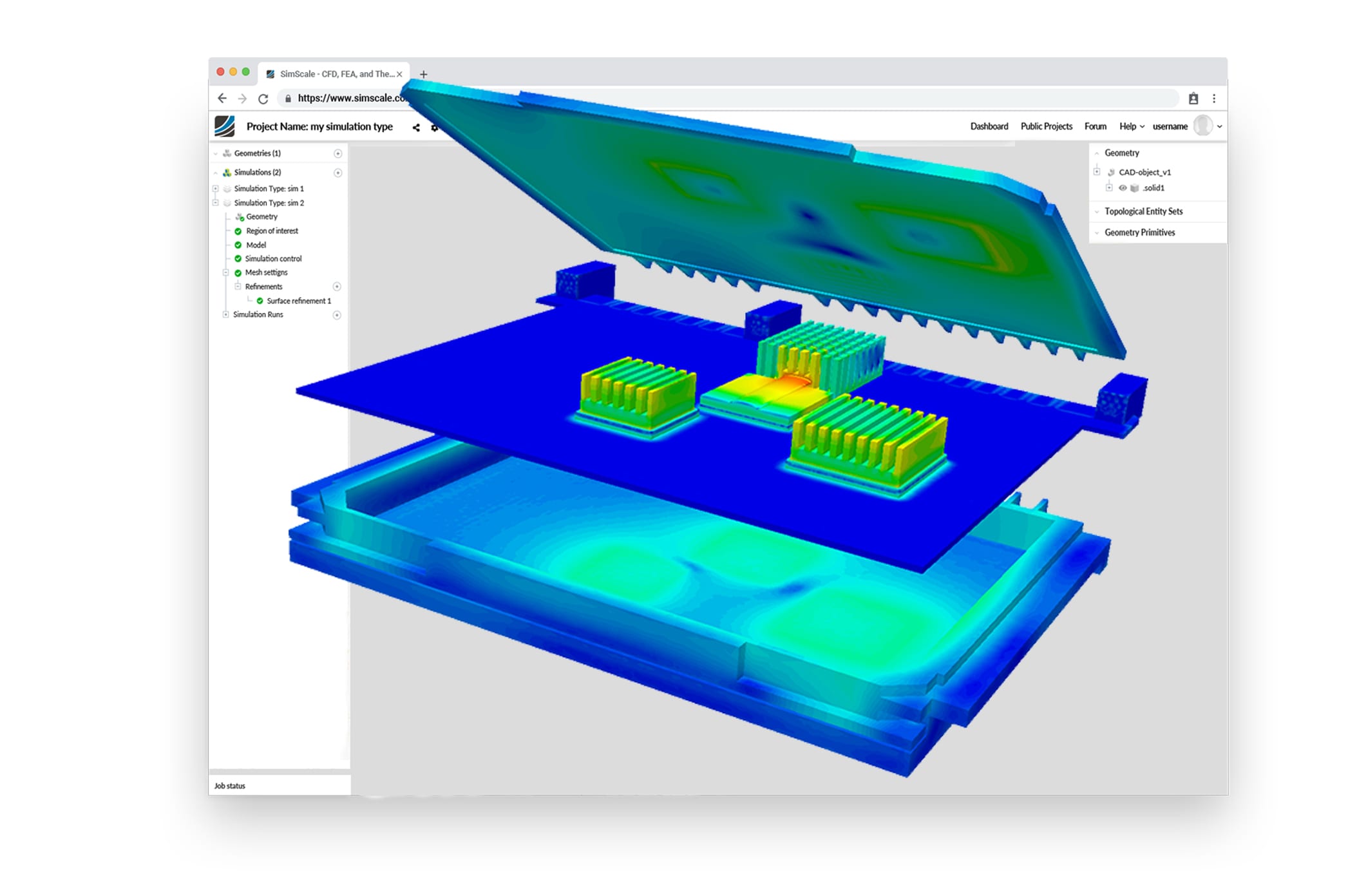Select the Simulations group icon

226,173
